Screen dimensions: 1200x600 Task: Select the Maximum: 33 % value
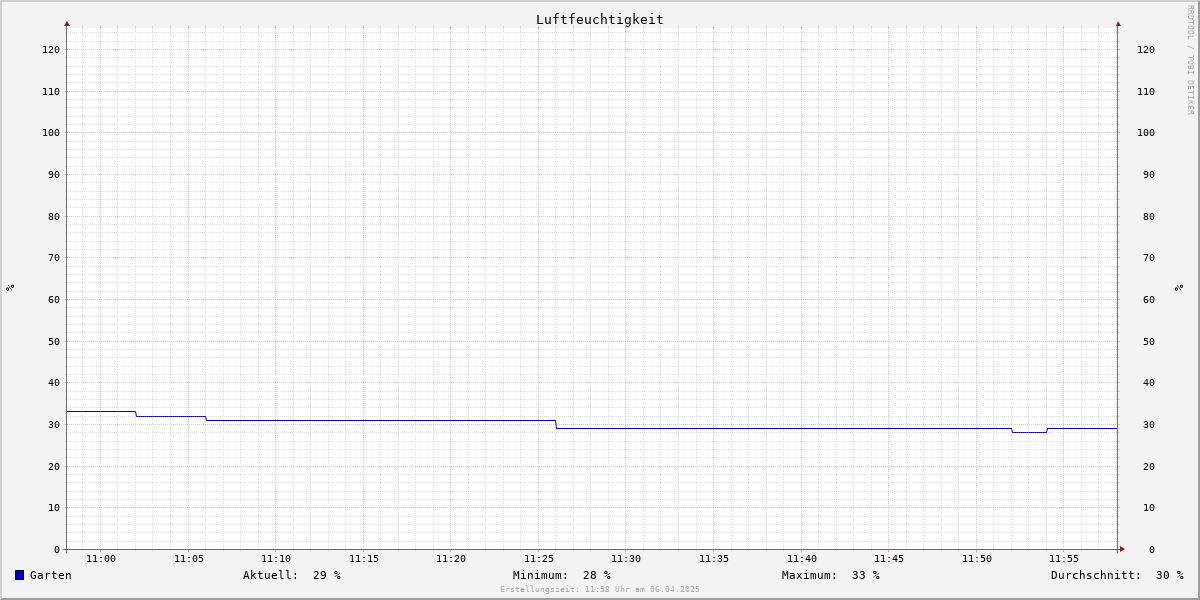tap(831, 575)
